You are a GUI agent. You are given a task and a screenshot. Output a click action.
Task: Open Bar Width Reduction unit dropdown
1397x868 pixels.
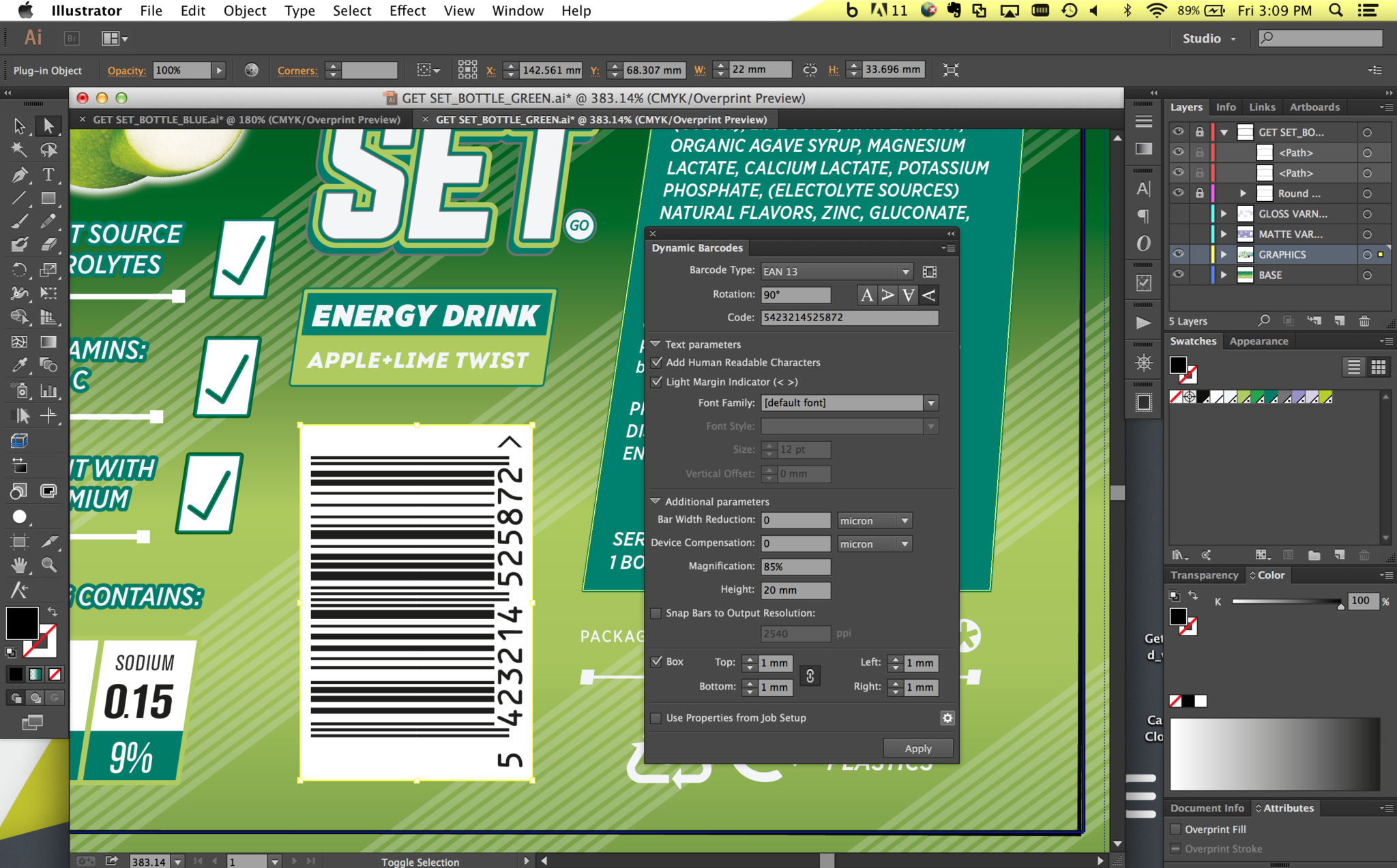(x=874, y=521)
